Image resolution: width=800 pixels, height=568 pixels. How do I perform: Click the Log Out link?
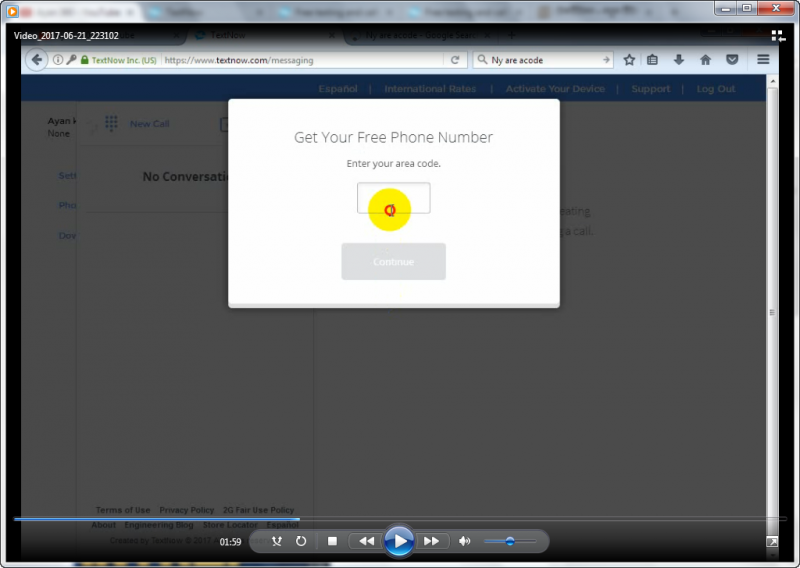716,89
